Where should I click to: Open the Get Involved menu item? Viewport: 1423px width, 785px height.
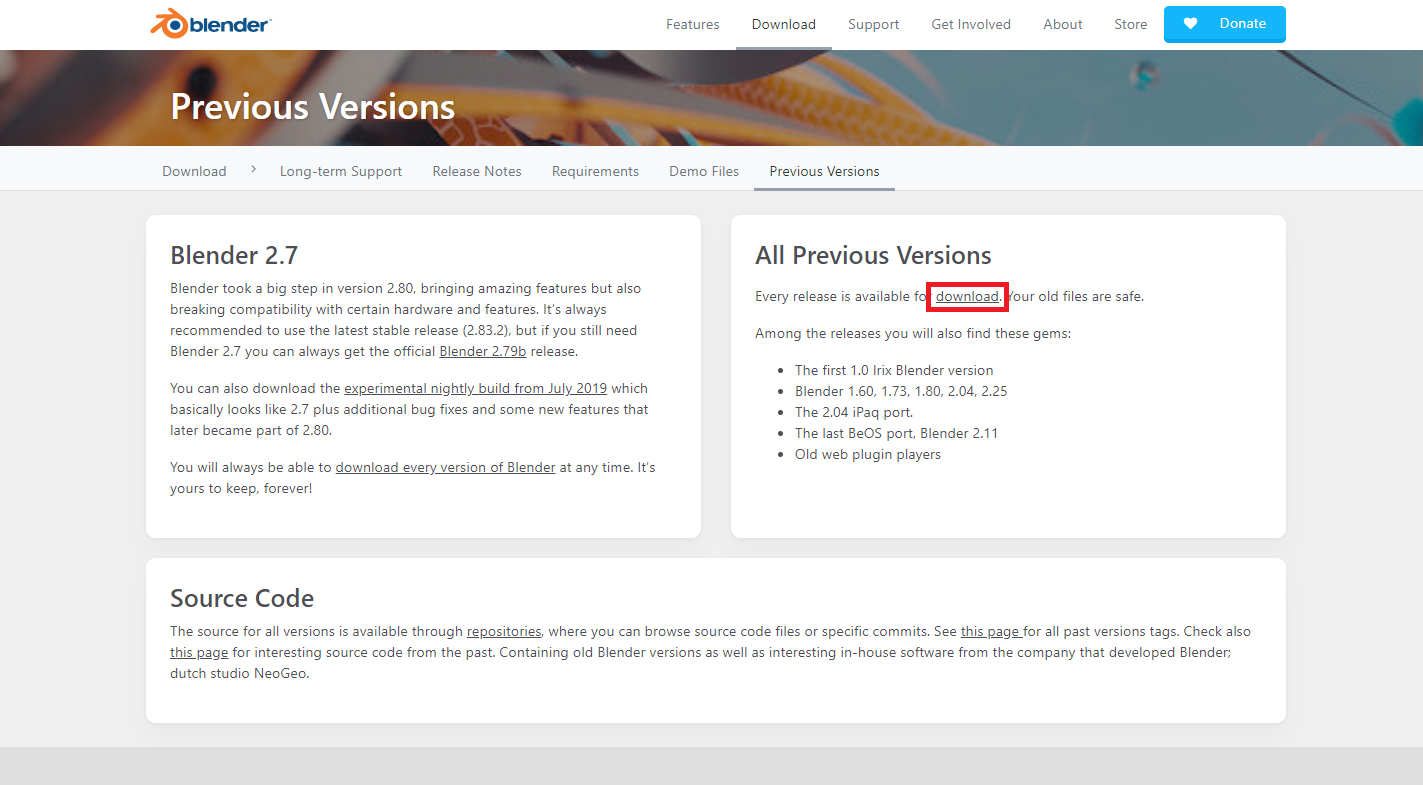coord(971,24)
